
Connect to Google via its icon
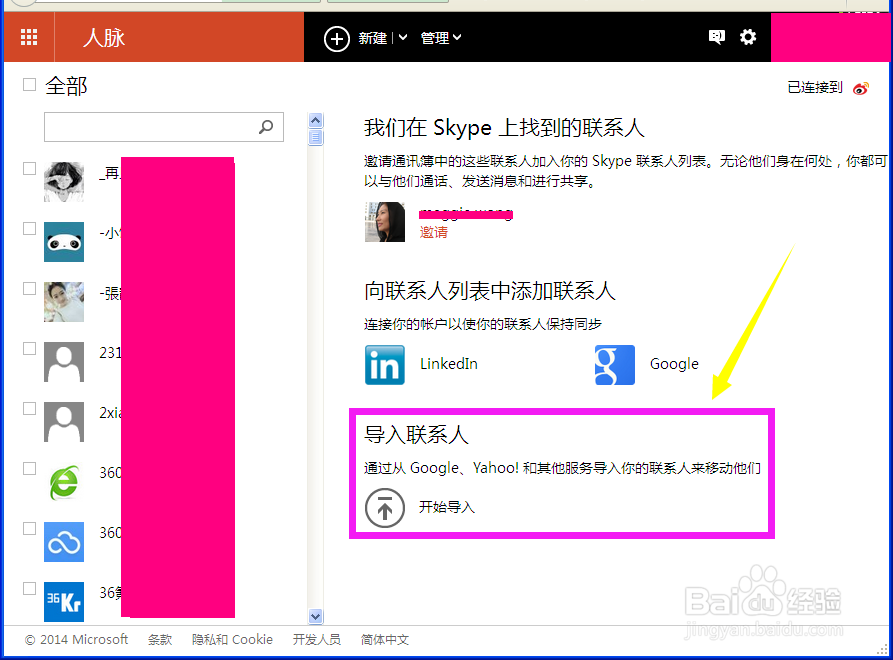(614, 365)
